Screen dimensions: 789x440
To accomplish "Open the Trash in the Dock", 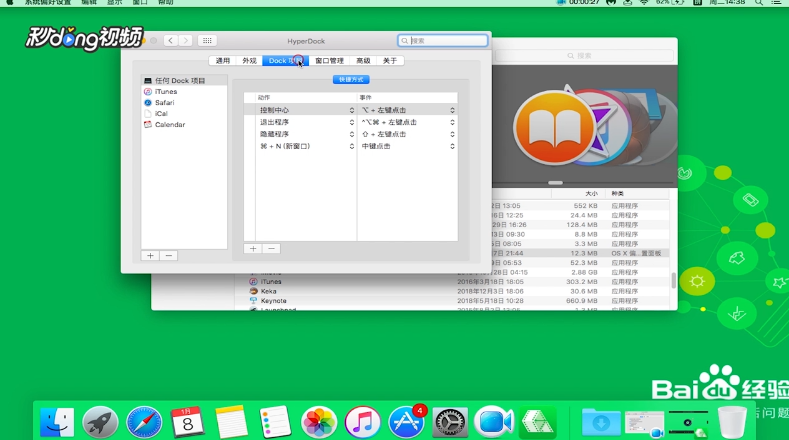I will [x=732, y=421].
